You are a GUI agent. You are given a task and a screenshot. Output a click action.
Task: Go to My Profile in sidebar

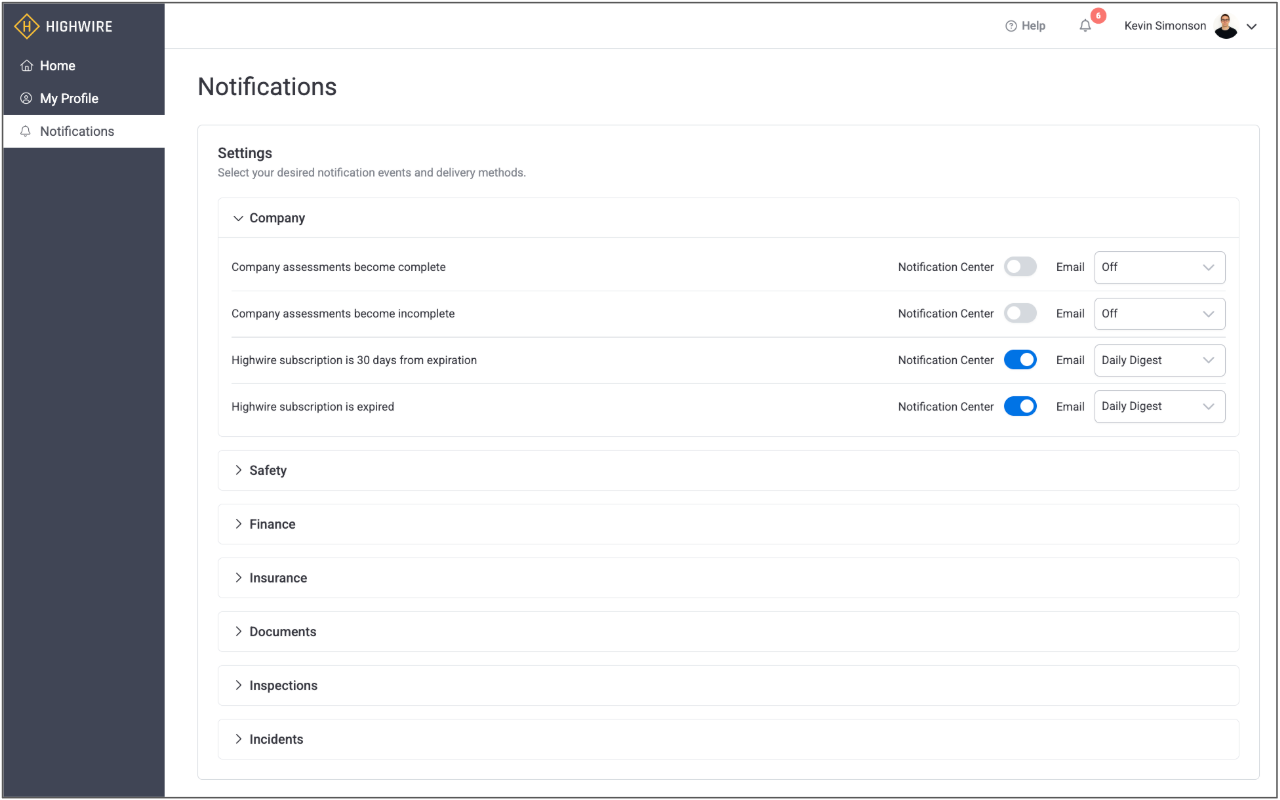pyautogui.click(x=69, y=99)
